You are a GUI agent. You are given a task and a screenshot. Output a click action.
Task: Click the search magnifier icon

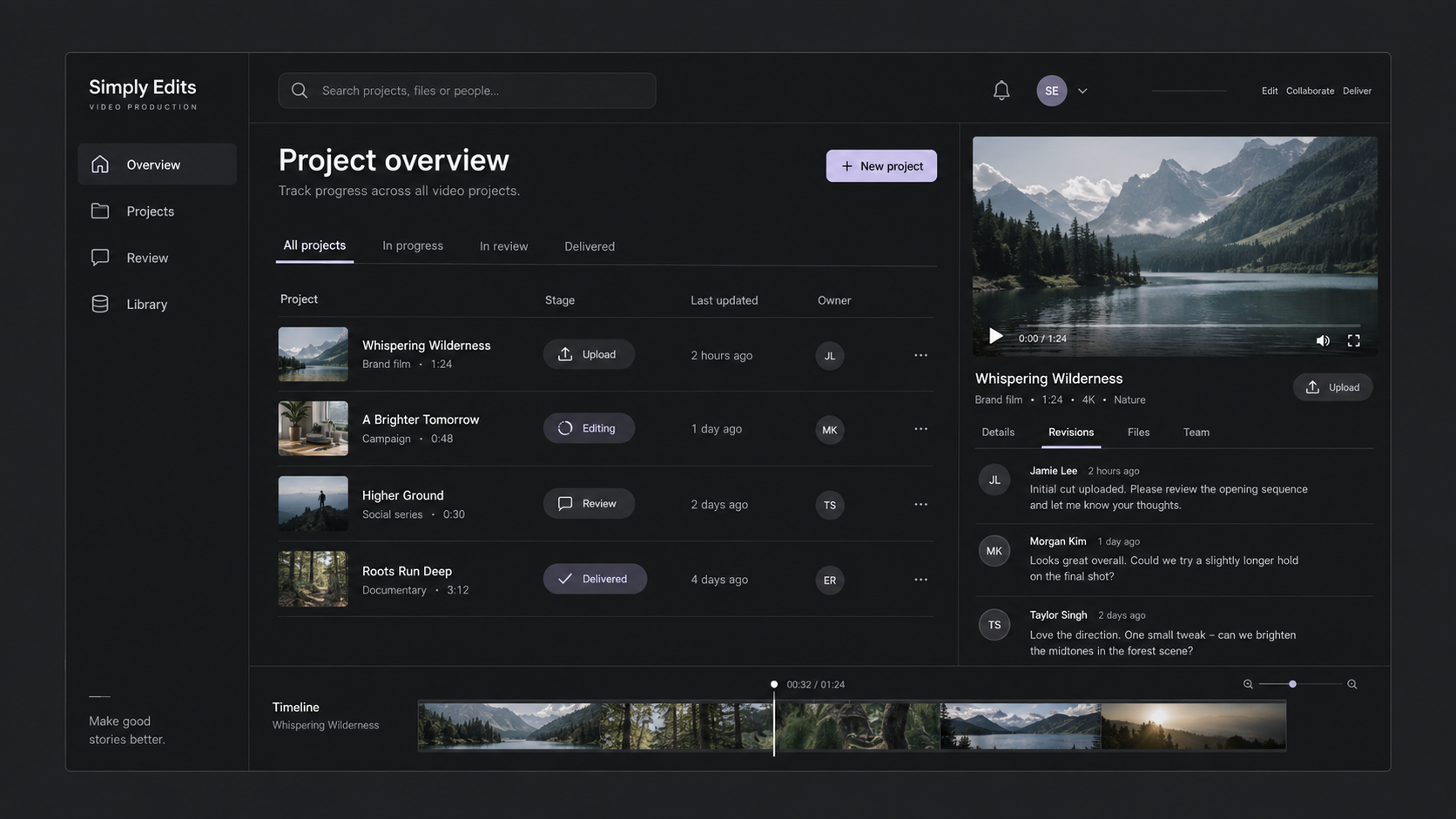[x=300, y=91]
